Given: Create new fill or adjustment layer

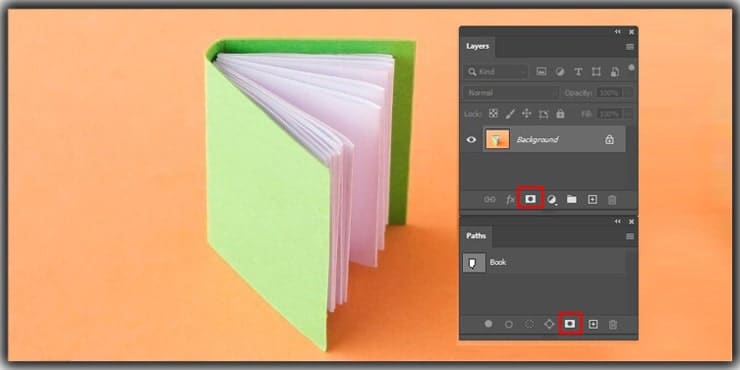Looking at the screenshot, I should coord(551,200).
